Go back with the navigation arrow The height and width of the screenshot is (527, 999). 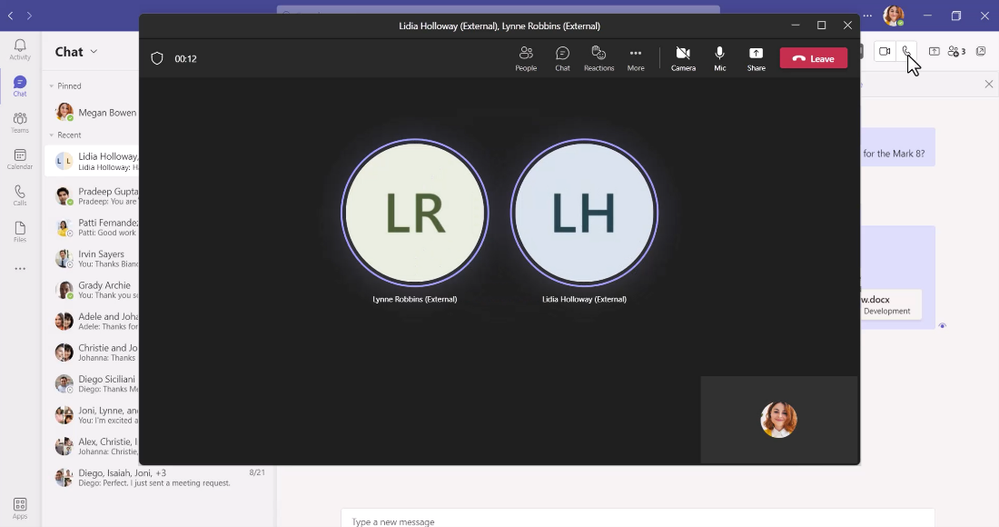pyautogui.click(x=10, y=15)
